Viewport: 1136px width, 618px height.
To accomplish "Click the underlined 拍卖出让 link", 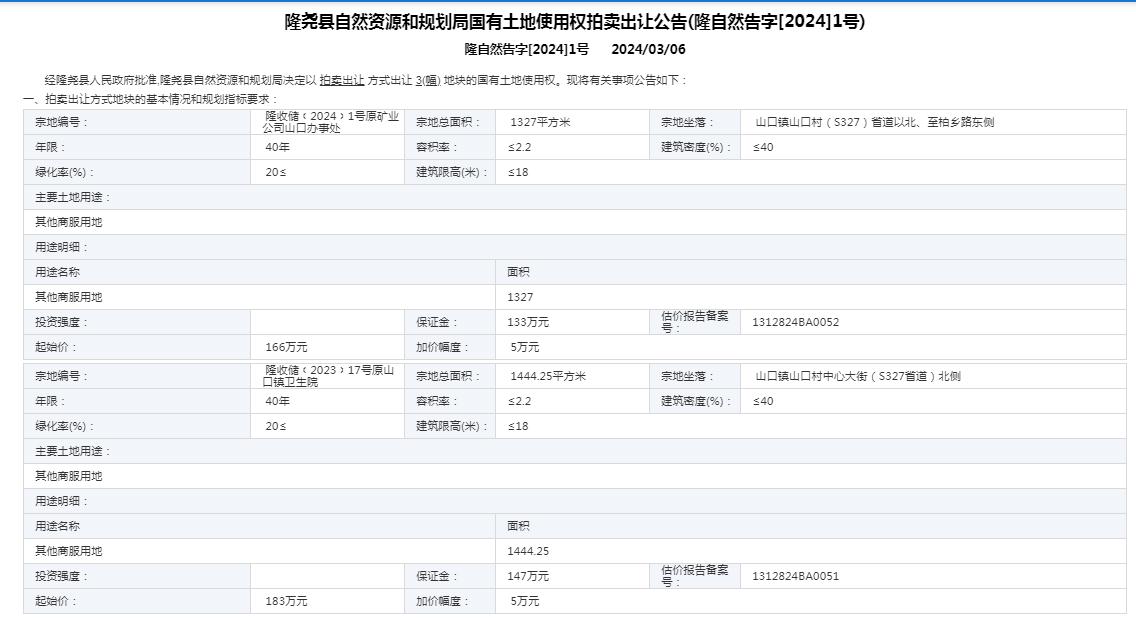I will (x=341, y=80).
